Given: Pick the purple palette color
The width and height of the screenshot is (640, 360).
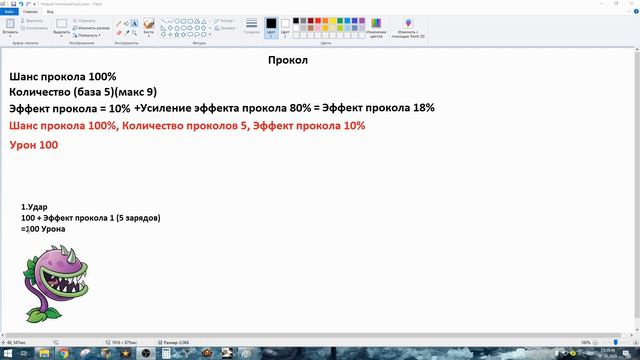Looking at the screenshot, I should coord(362,21).
